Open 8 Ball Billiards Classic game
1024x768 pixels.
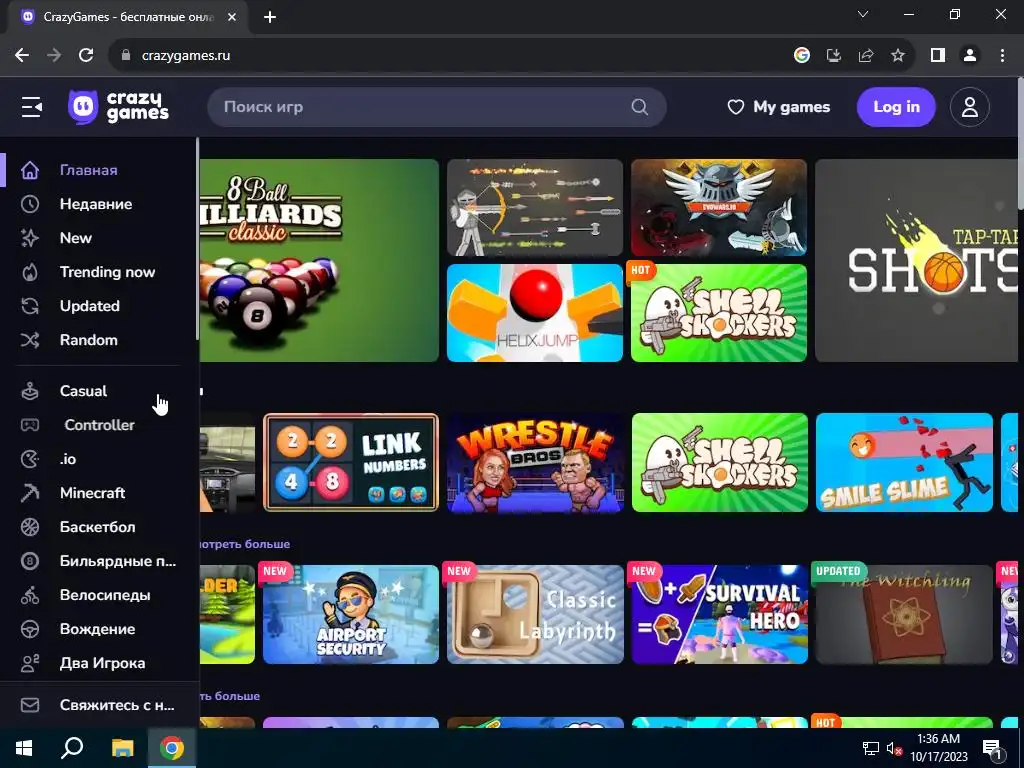[x=319, y=261]
